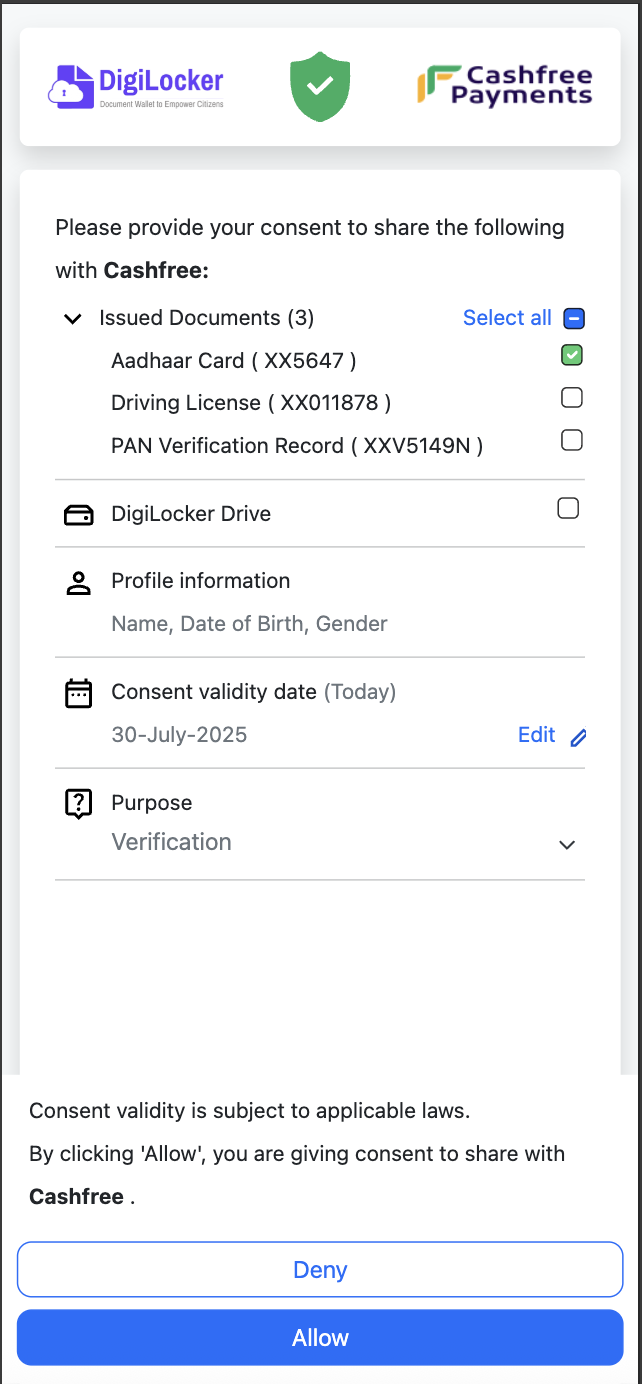
Task: Open the Purpose dropdown arrow
Action: coord(567,845)
